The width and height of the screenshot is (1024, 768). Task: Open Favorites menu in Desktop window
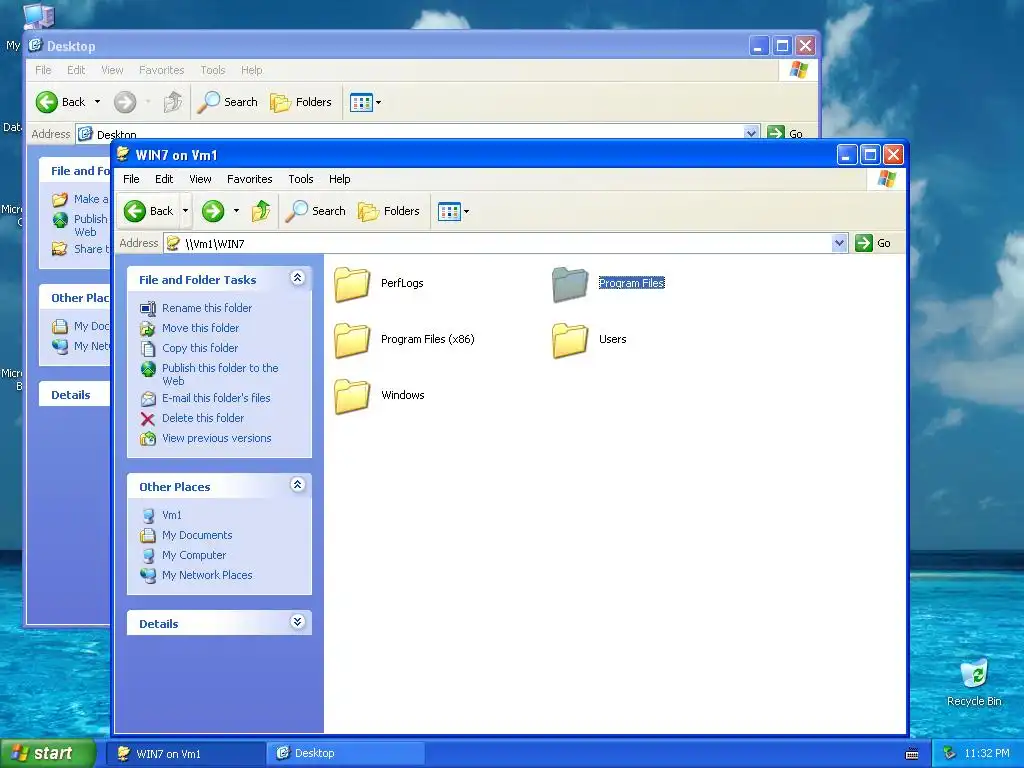coord(161,70)
